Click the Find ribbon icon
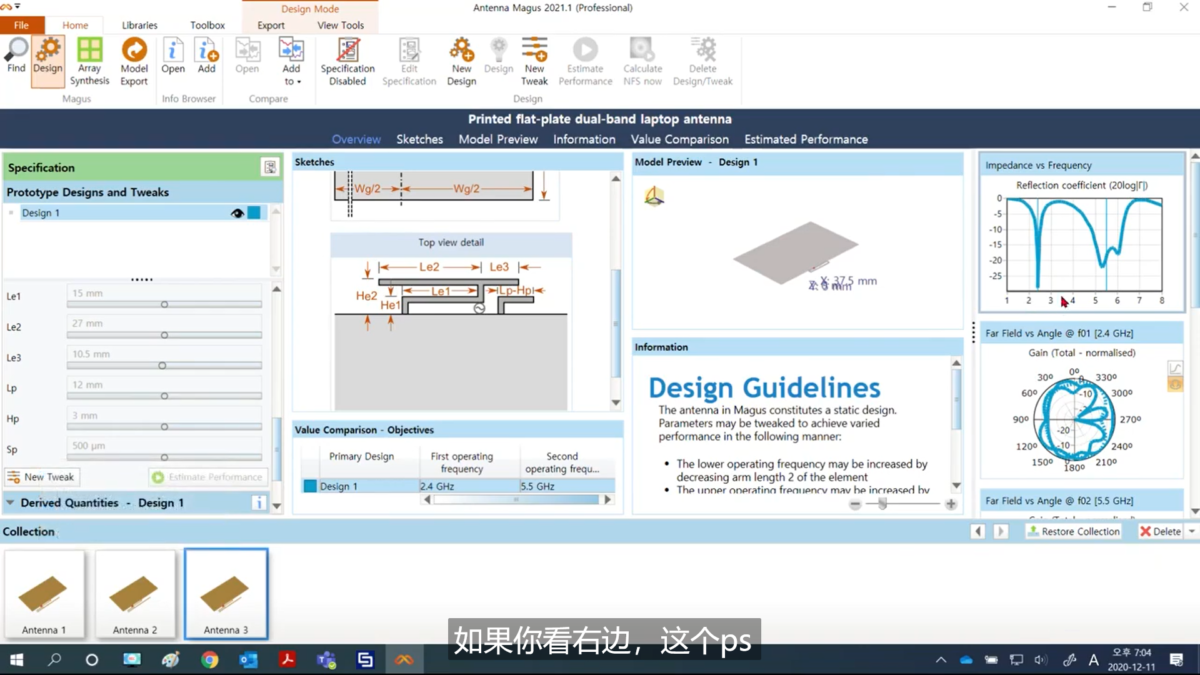 pyautogui.click(x=16, y=56)
